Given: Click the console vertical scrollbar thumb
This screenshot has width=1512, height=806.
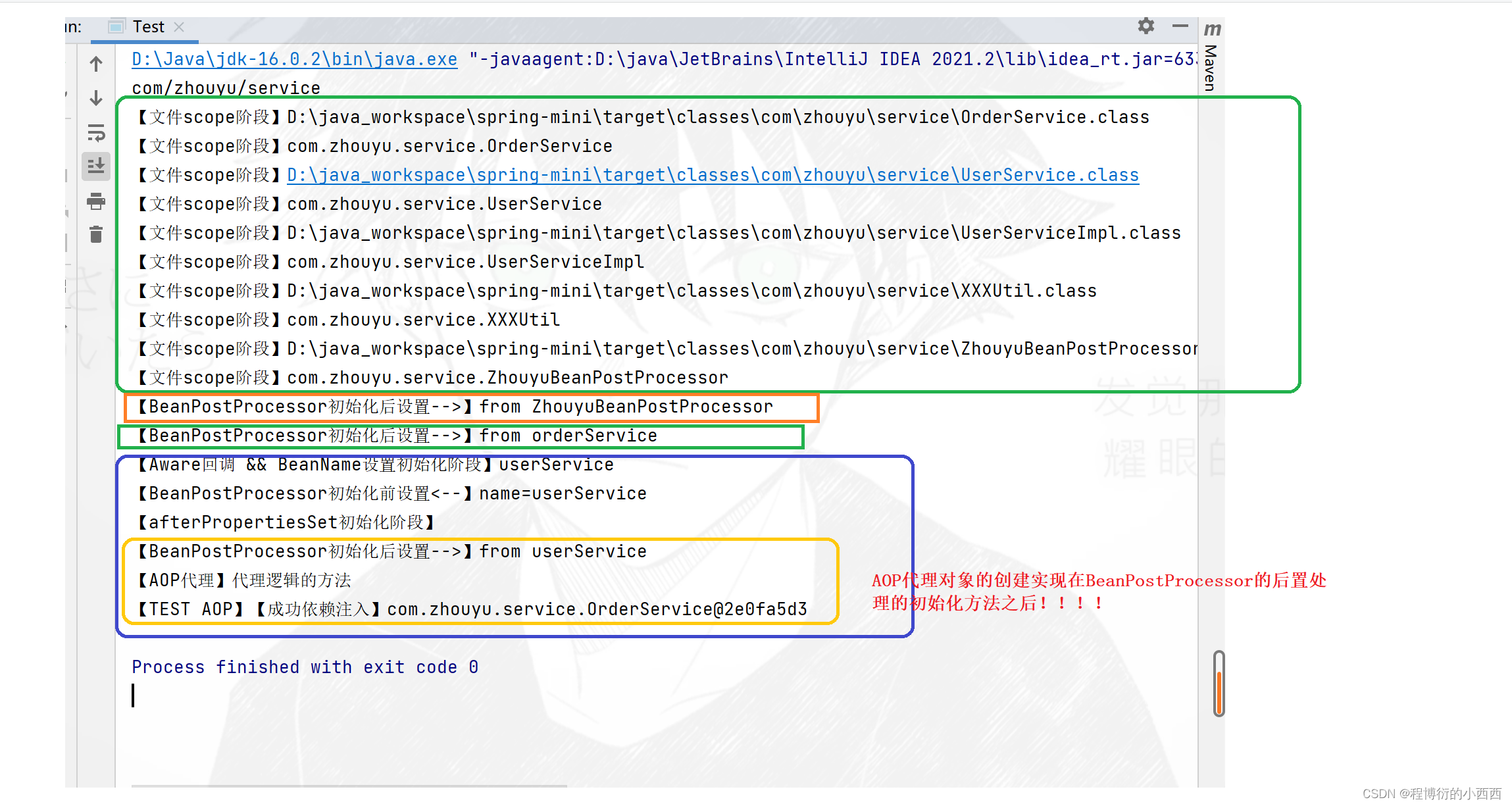Looking at the screenshot, I should click(x=1219, y=684).
